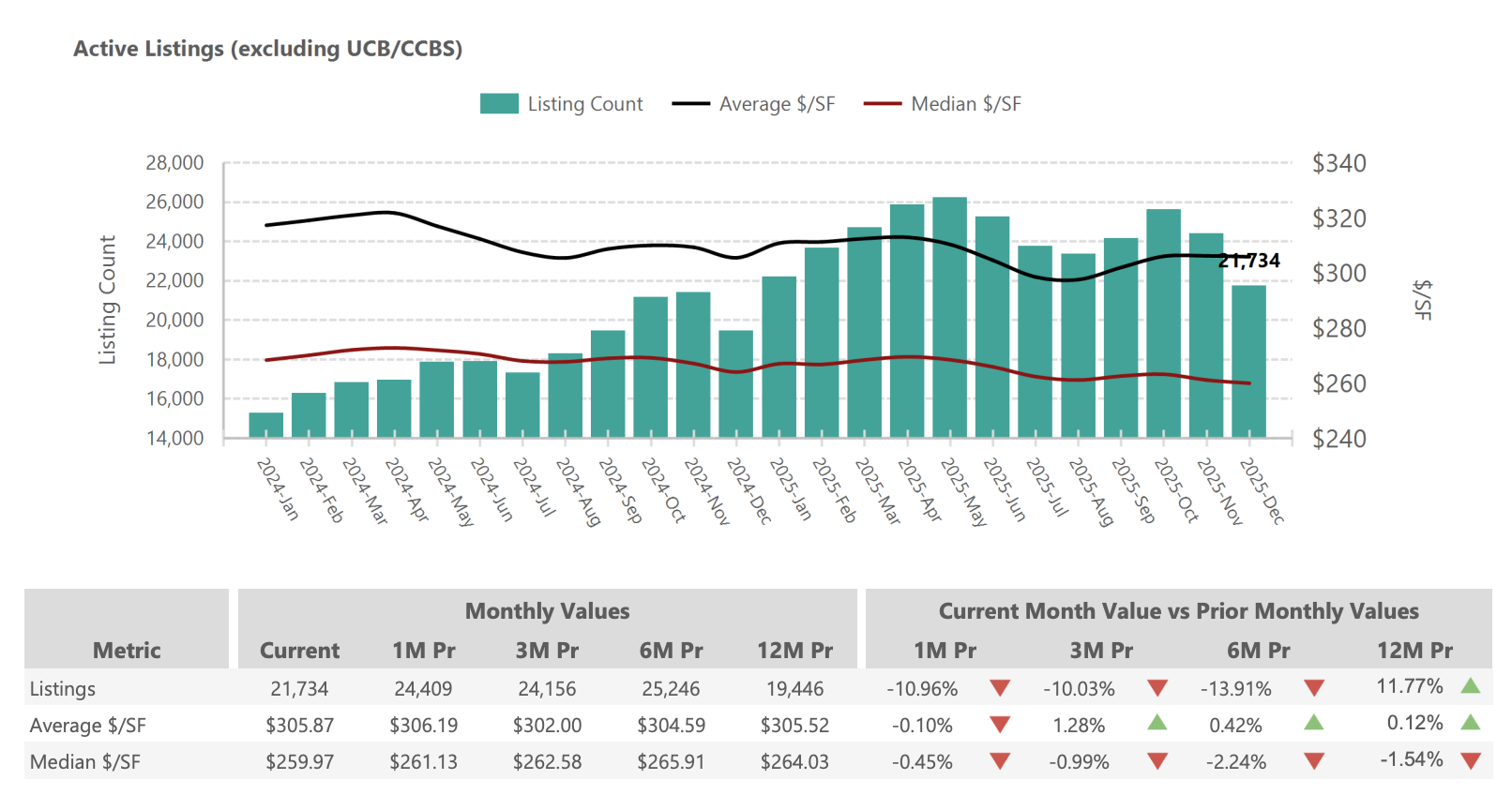Click the Current Listings value 21,734 in table

point(299,689)
